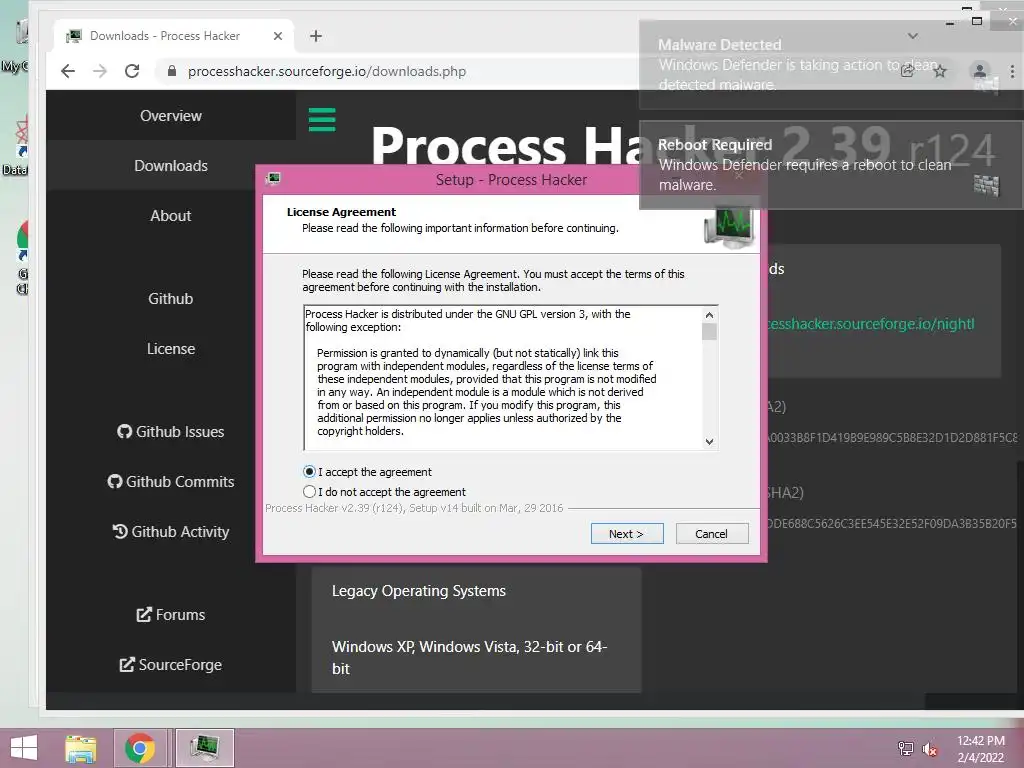The image size is (1024, 768).
Task: Open Chrome three-dot menu
Action: tap(1012, 71)
